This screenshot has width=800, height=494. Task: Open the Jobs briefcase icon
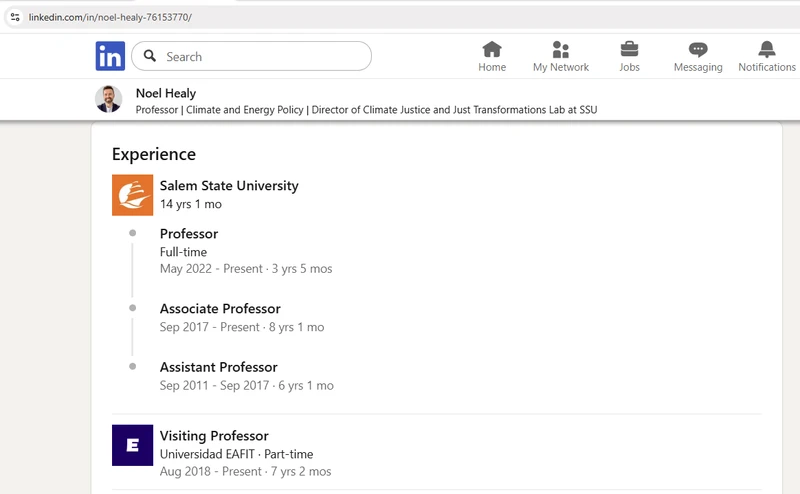629,50
